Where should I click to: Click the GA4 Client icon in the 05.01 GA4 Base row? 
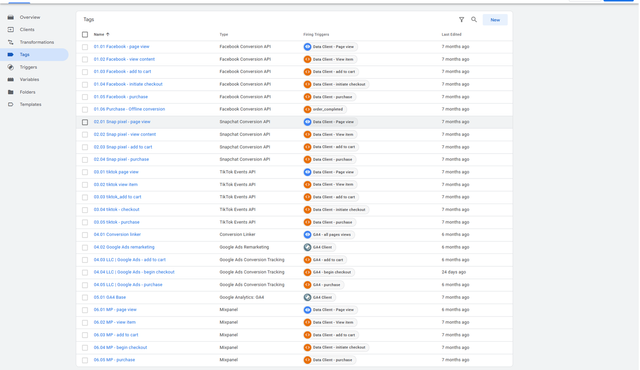[307, 297]
